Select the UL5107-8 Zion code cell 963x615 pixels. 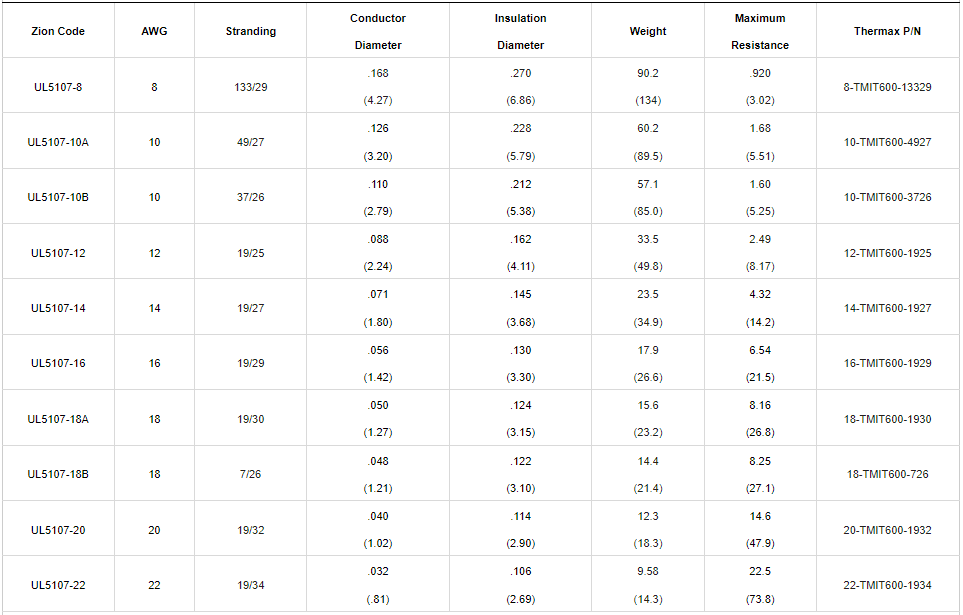pyautogui.click(x=57, y=87)
